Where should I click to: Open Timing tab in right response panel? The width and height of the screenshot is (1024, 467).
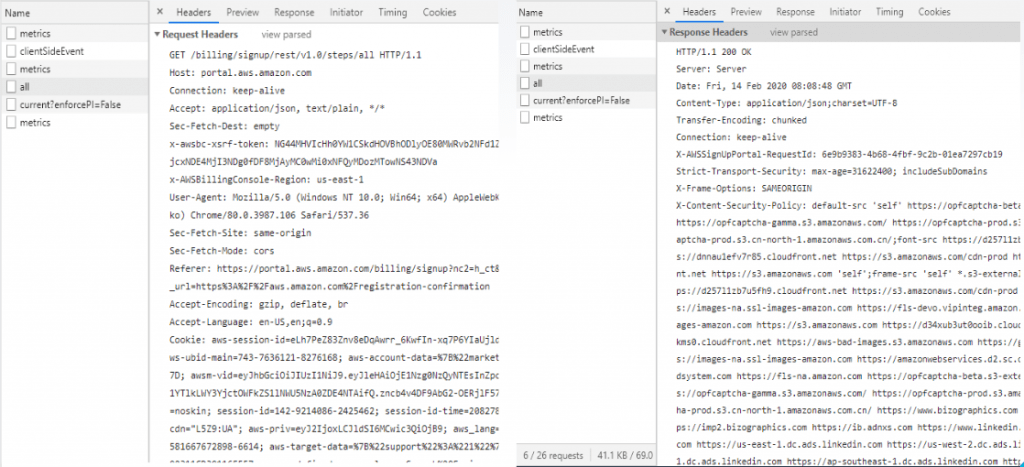pyautogui.click(x=889, y=12)
